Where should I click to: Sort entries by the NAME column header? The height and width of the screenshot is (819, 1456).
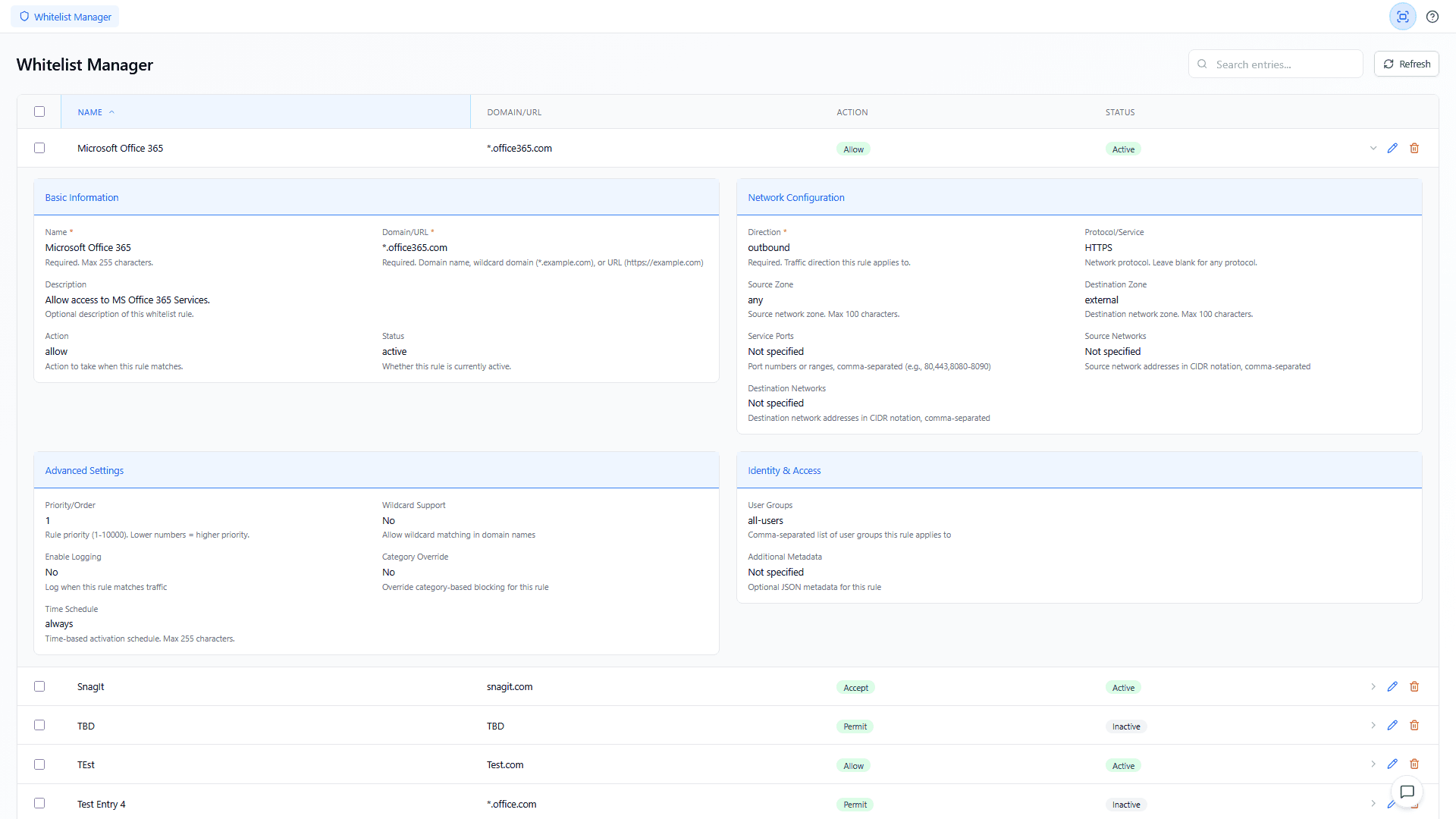click(x=89, y=111)
